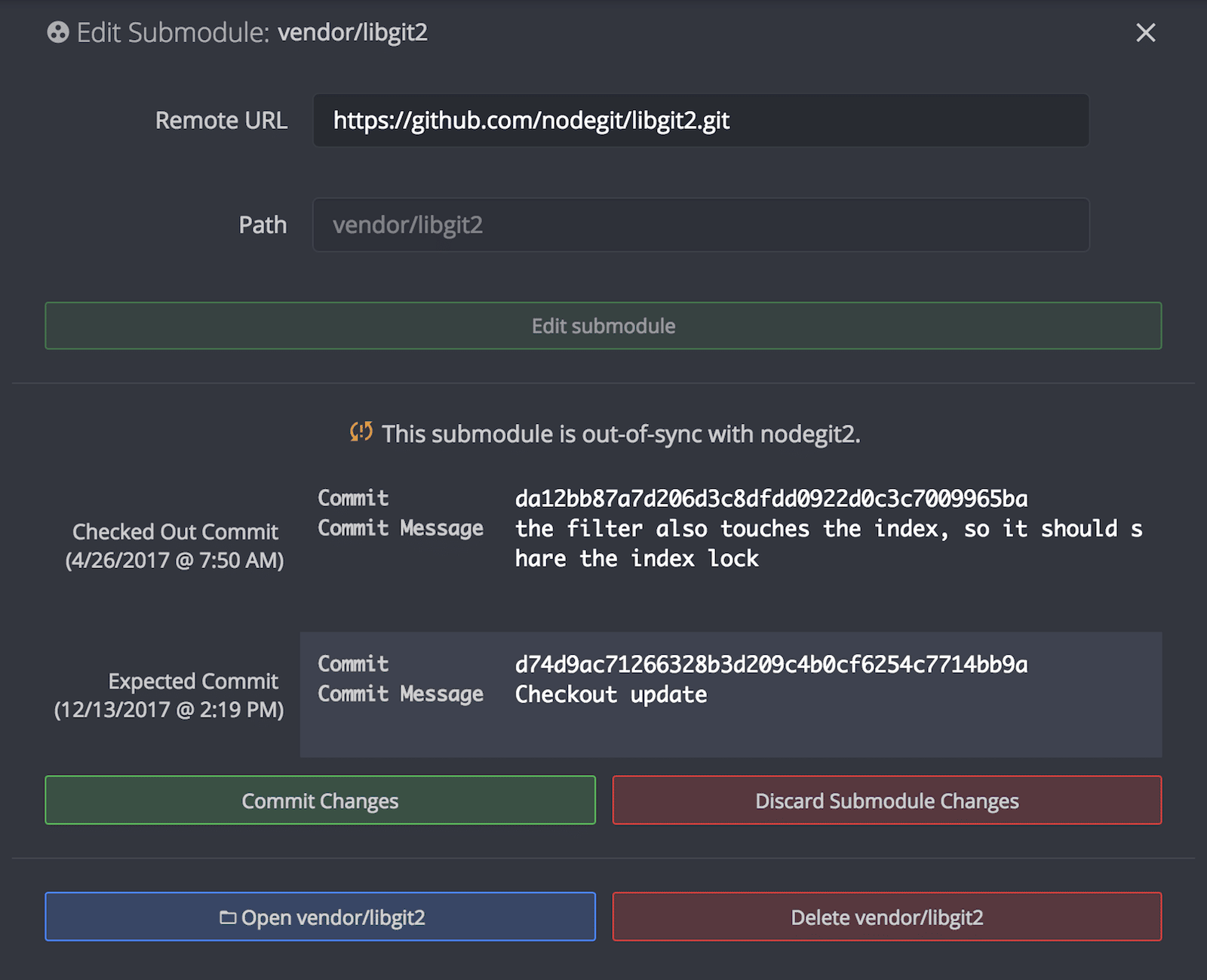
Task: Open the vendor/libgit2 submodule
Action: pyautogui.click(x=320, y=917)
